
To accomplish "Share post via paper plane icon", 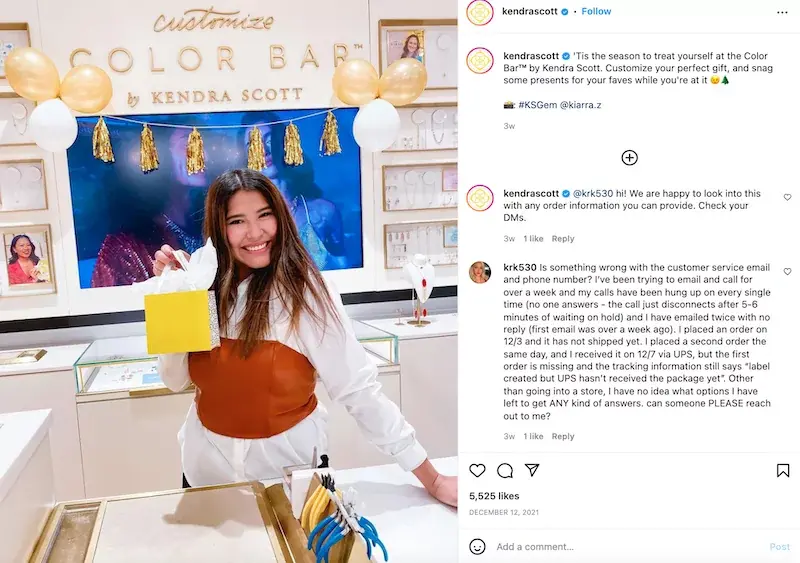I will pos(532,470).
